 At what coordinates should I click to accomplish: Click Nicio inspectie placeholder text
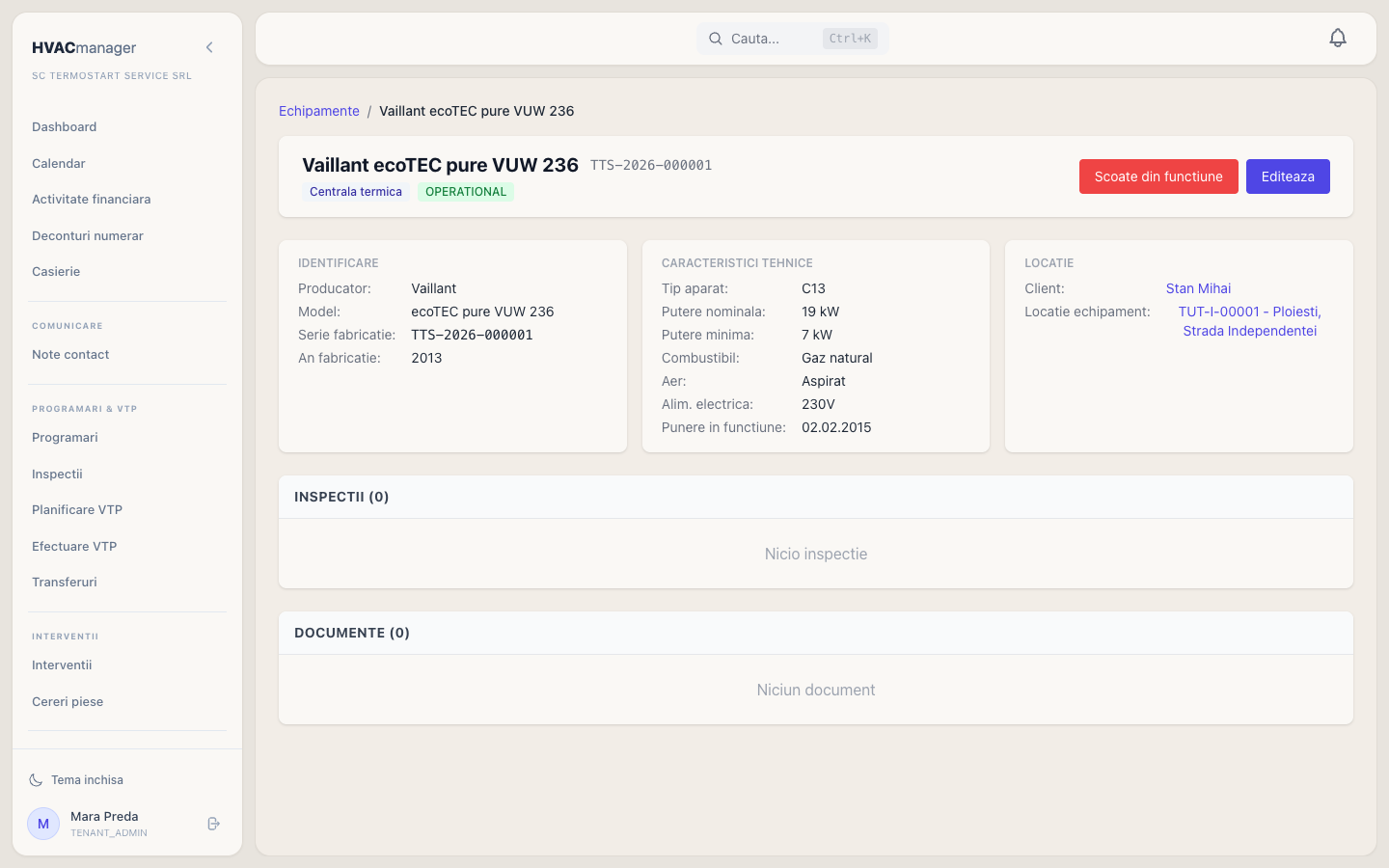pos(816,554)
